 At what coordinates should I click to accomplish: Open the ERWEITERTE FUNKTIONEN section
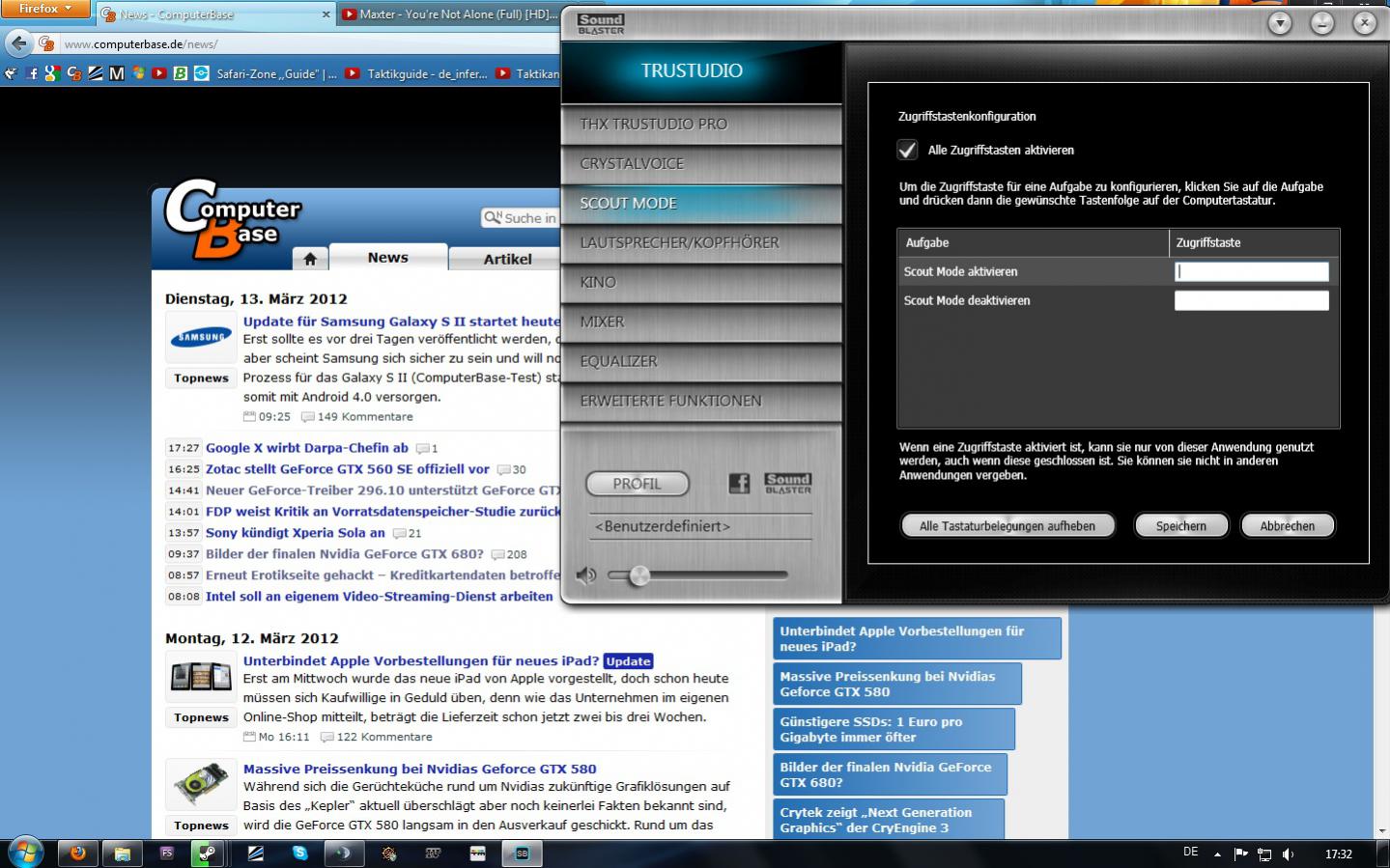(x=701, y=402)
